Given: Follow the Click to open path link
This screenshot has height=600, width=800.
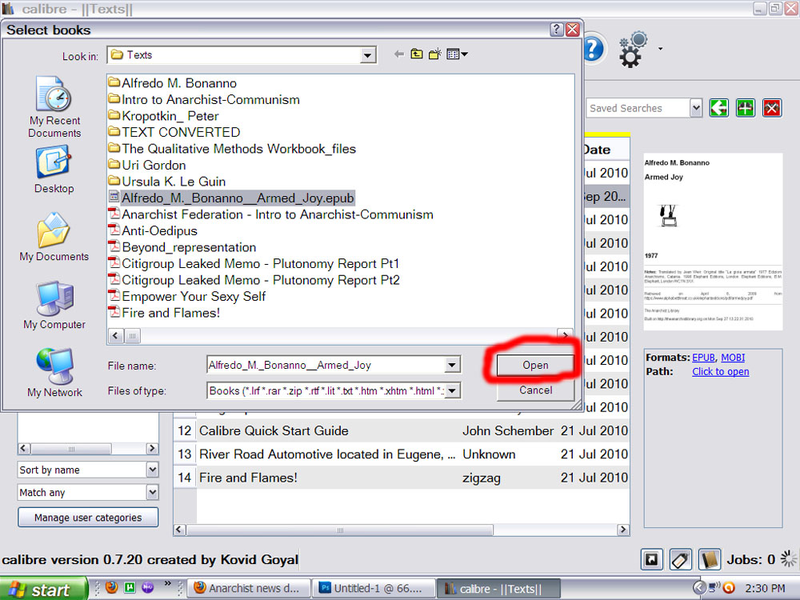Looking at the screenshot, I should tap(720, 372).
